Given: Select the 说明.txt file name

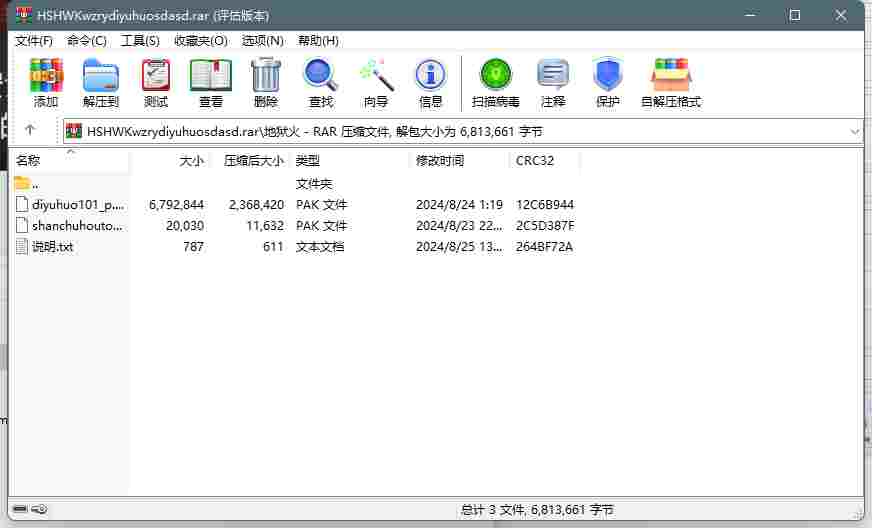Looking at the screenshot, I should (52, 246).
